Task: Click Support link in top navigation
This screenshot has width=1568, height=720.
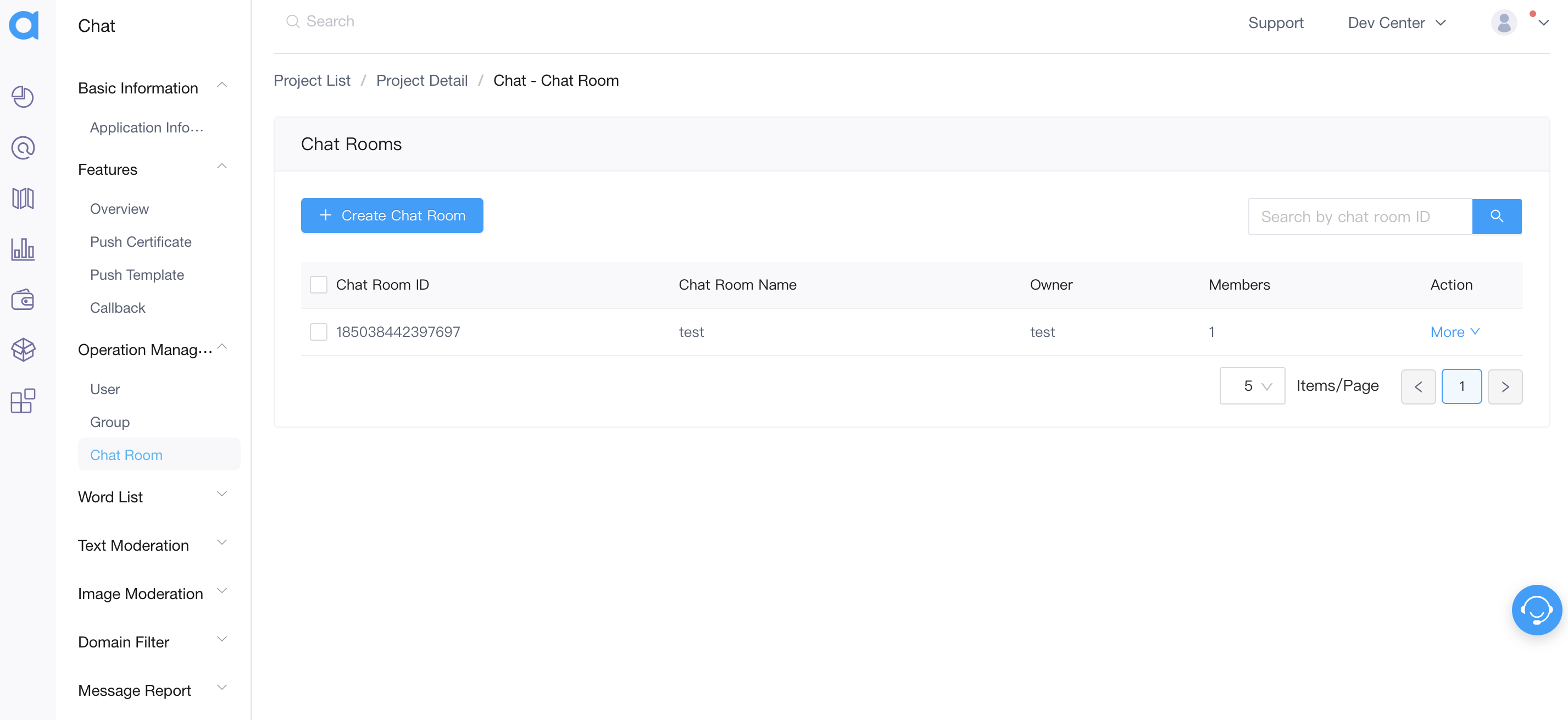Action: [x=1277, y=22]
